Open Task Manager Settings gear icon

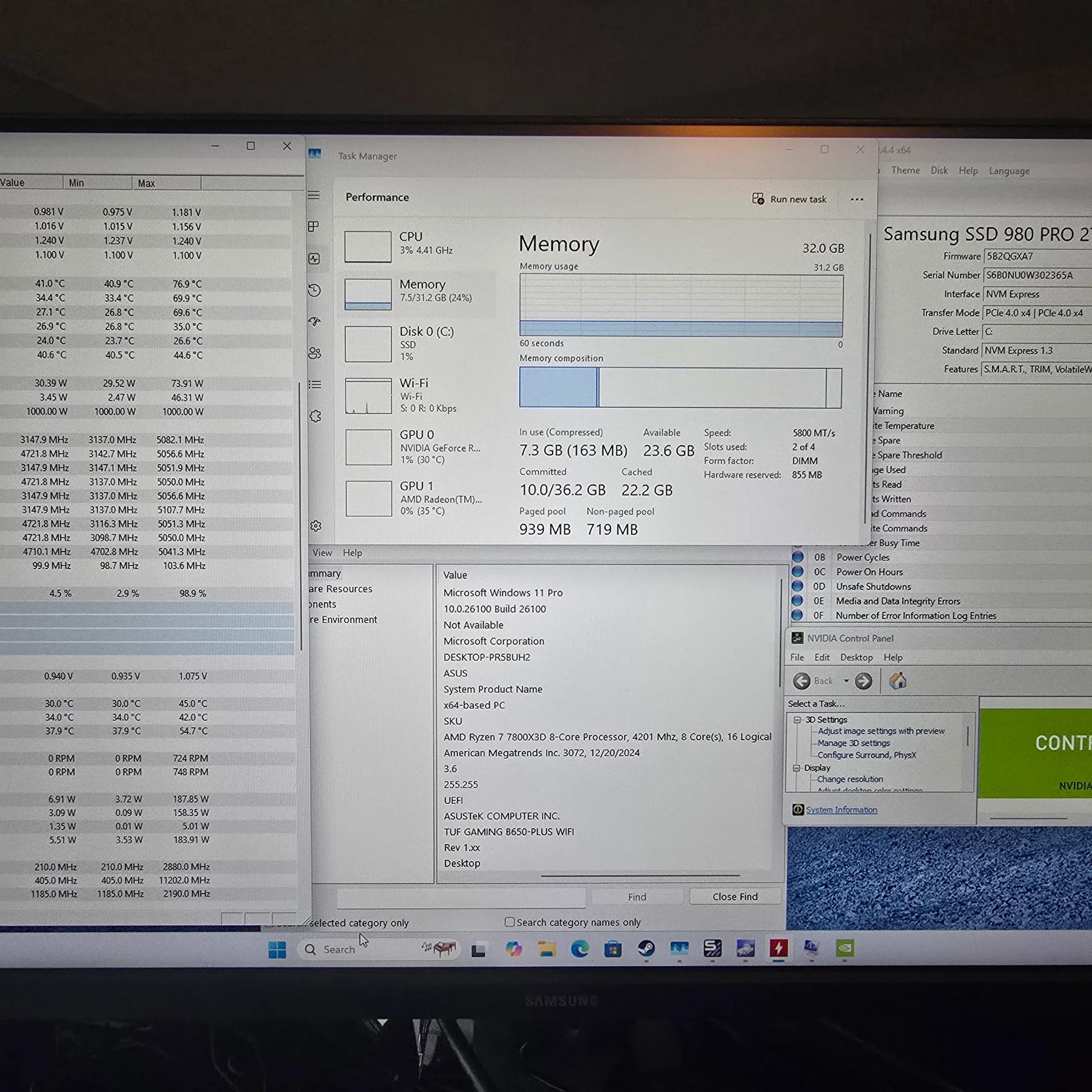[x=316, y=526]
